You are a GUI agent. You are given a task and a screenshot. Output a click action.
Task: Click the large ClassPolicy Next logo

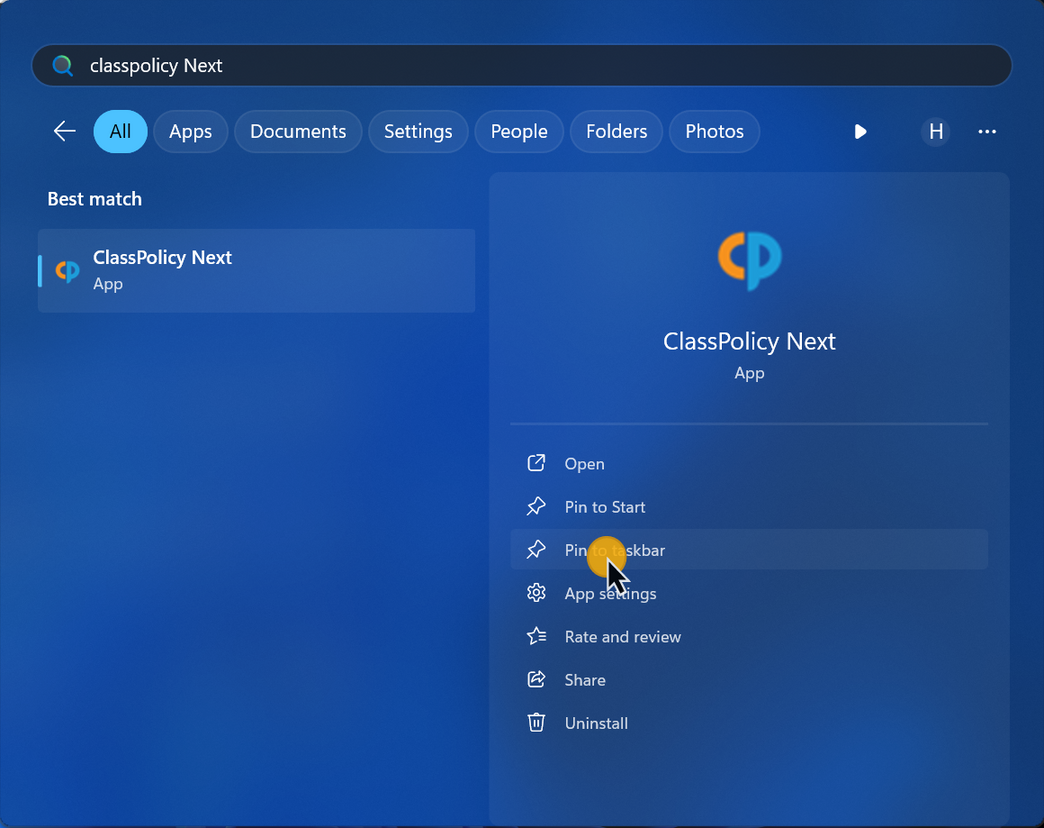(x=749, y=260)
